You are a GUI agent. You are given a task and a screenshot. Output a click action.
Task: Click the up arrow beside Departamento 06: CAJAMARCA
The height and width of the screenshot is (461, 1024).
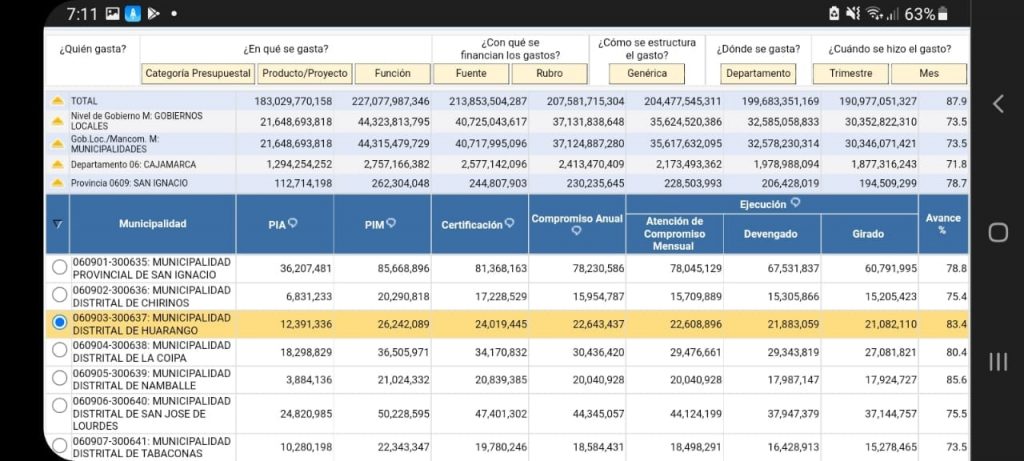57,164
